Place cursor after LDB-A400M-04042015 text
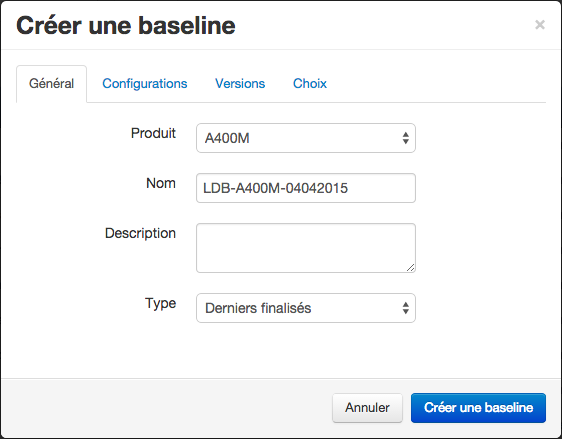 click(349, 188)
